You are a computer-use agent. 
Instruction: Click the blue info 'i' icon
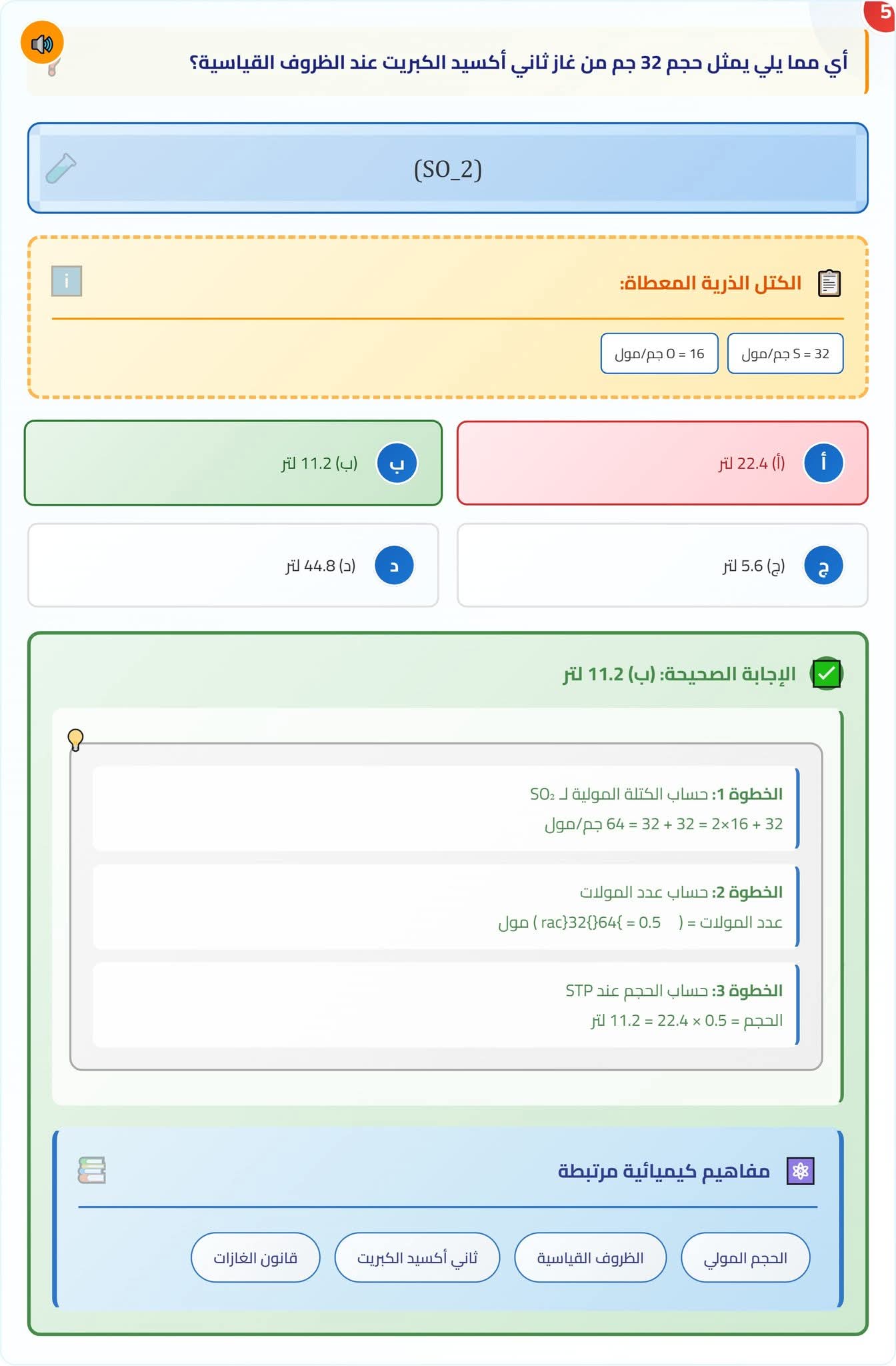pyautogui.click(x=67, y=281)
